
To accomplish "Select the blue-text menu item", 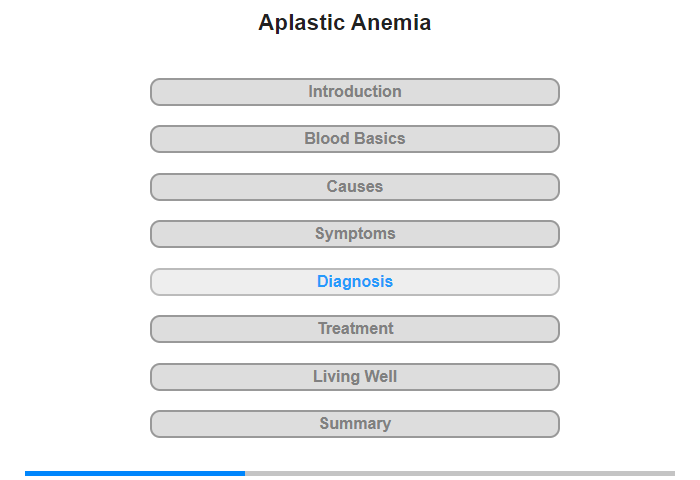I will coord(355,282).
